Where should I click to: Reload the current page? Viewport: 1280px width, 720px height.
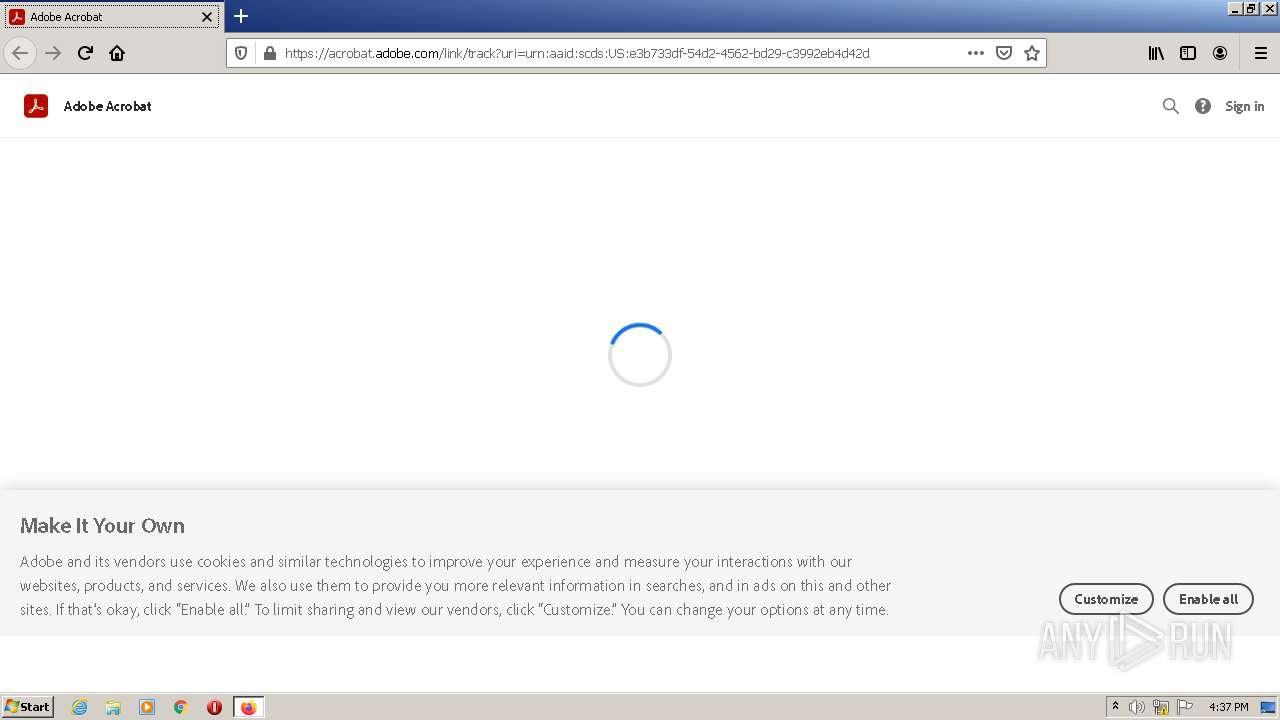[85, 53]
